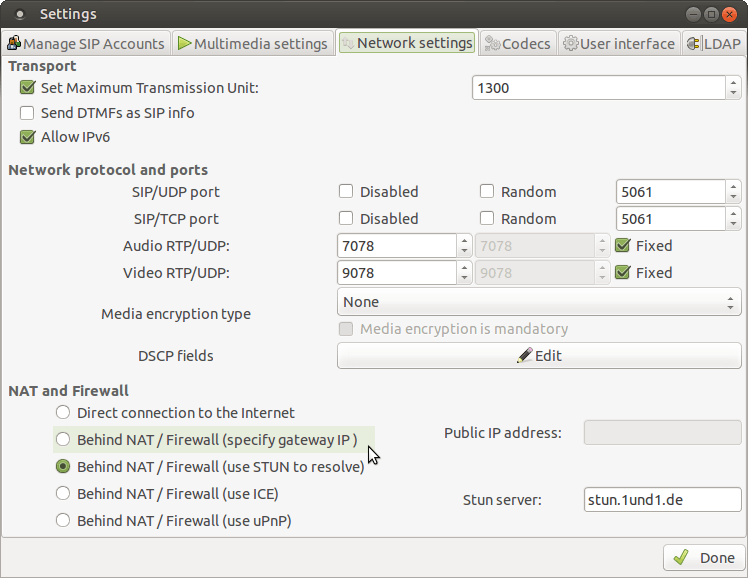Viewport: 748px width, 578px height.
Task: Increase SIP/TCP port with up arrow
Action: click(x=733, y=213)
